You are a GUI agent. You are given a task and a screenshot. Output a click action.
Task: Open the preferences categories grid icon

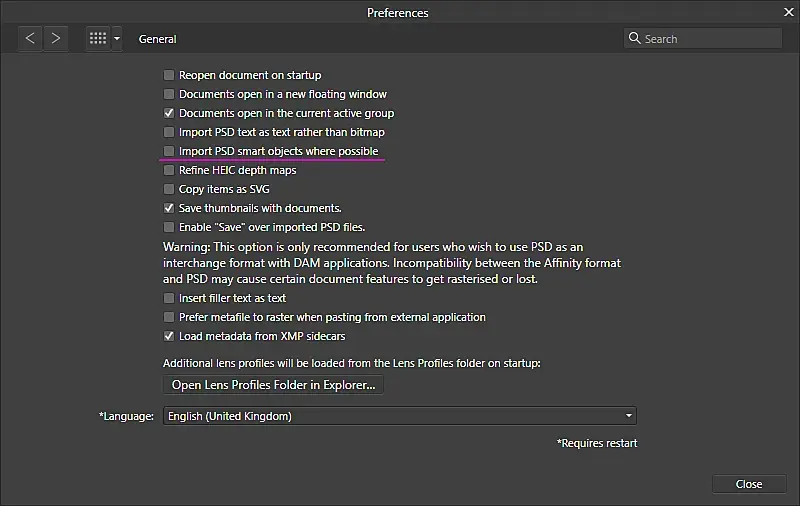coord(98,38)
